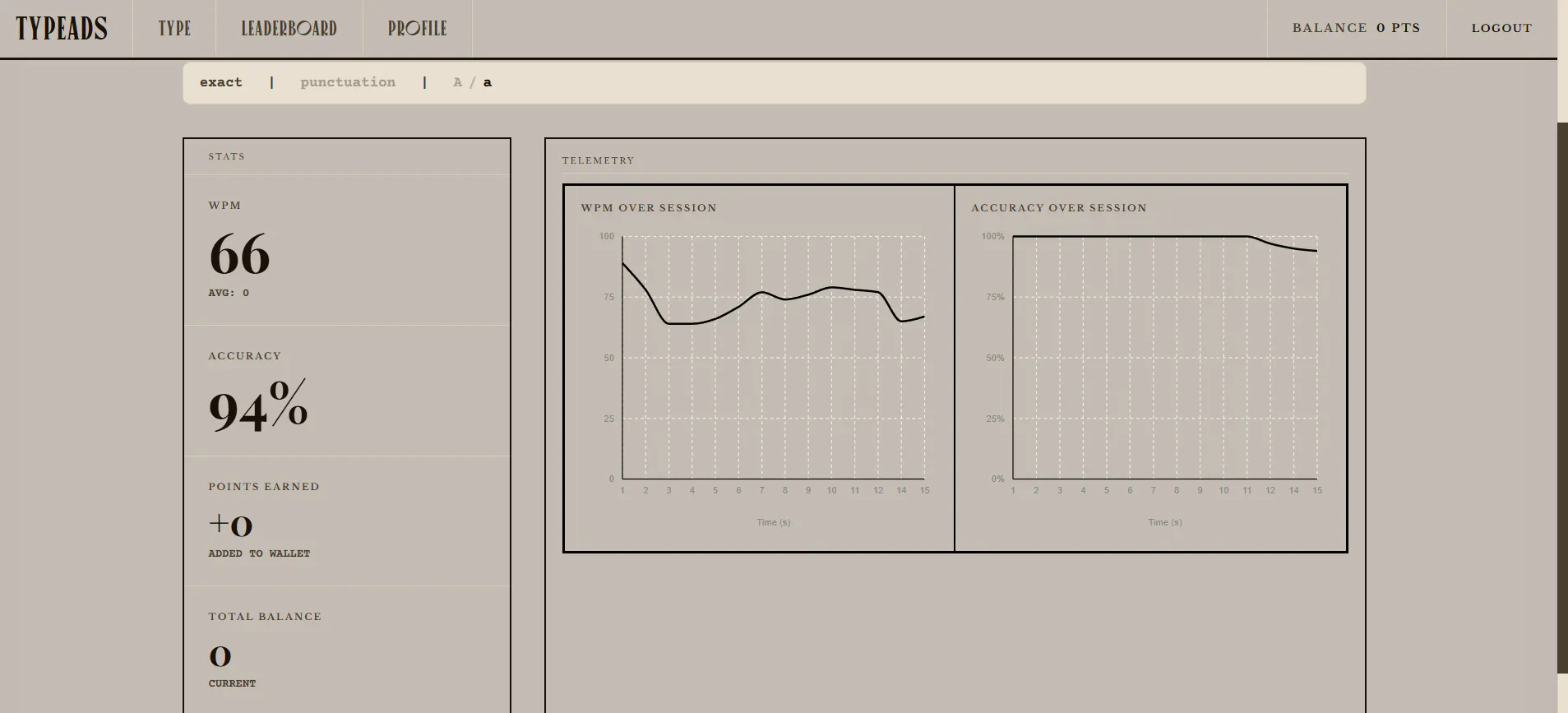Click the 94% accuracy value

[258, 405]
